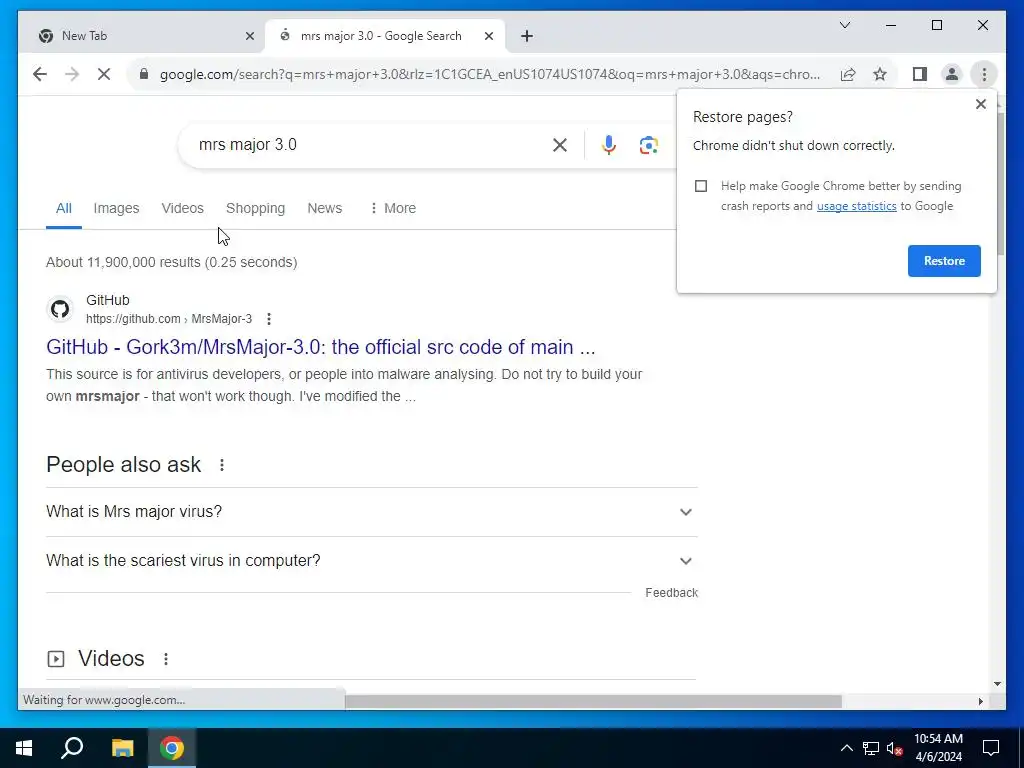The width and height of the screenshot is (1024, 768).
Task: Dismiss the Restore pages popup
Action: click(x=980, y=104)
